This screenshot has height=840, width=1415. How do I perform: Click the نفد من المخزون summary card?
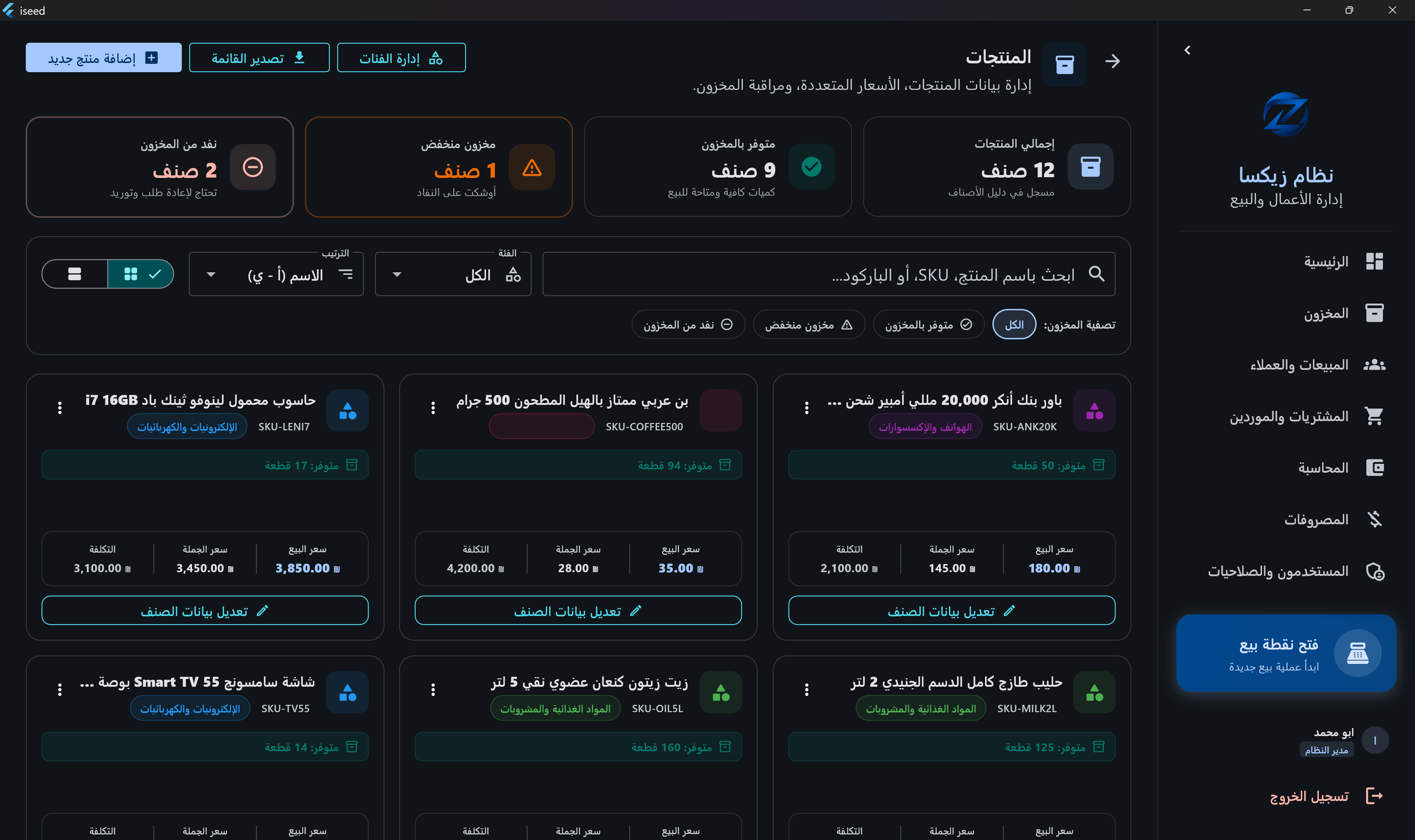point(160,167)
